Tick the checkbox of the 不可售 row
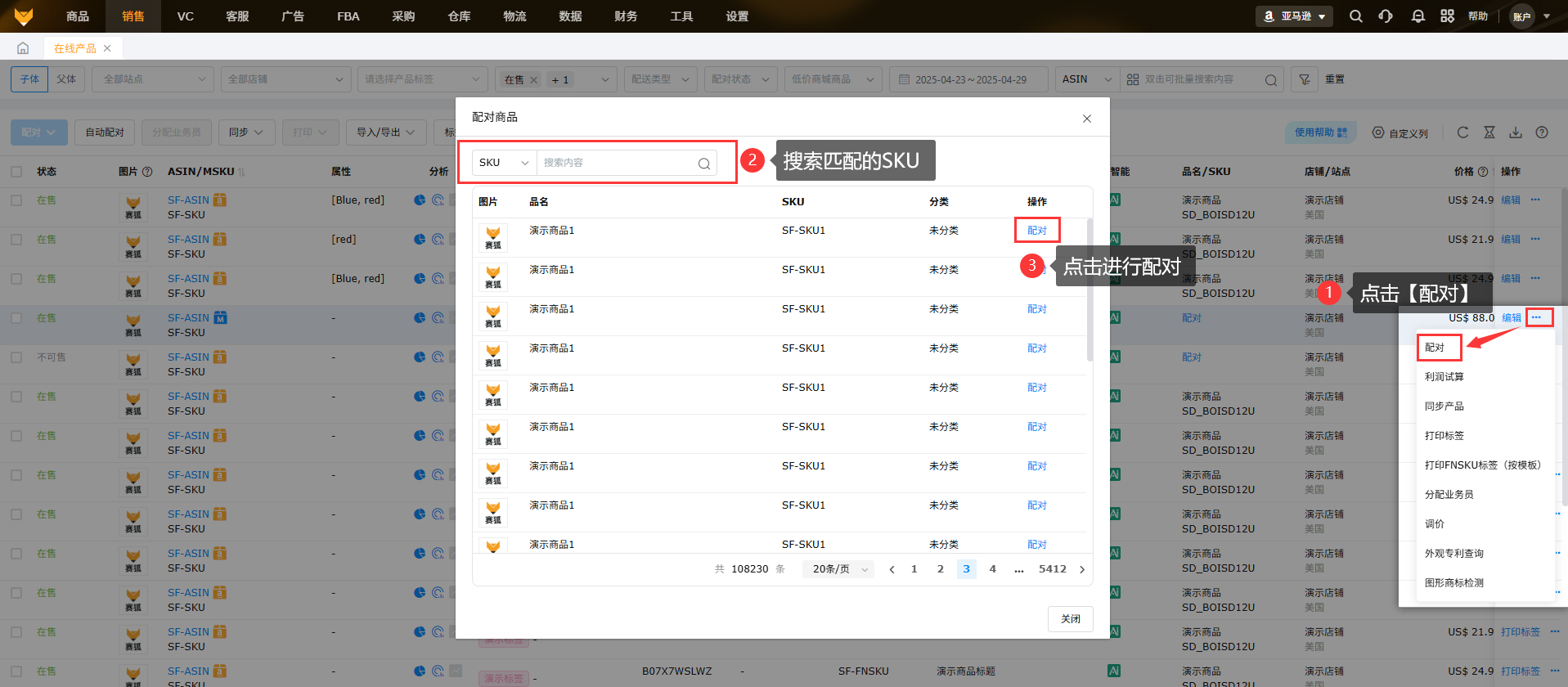This screenshot has width=1568, height=687. 16,357
